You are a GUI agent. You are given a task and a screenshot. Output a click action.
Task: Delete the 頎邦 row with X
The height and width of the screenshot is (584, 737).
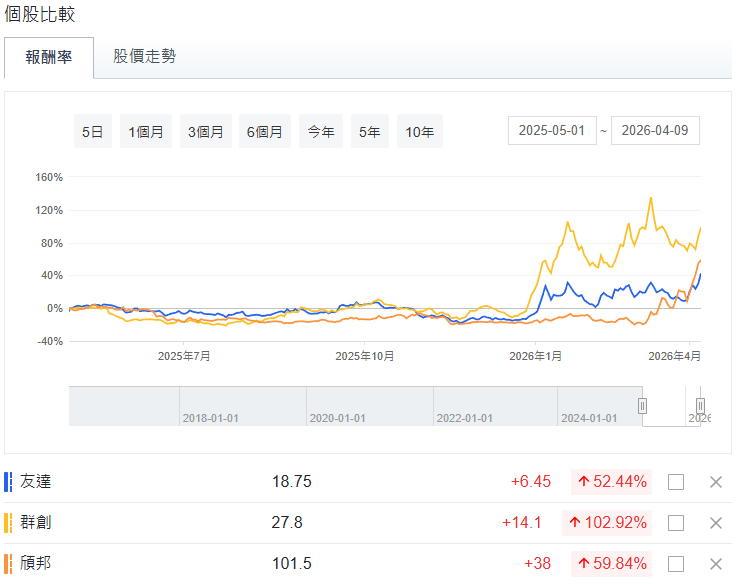click(x=715, y=563)
